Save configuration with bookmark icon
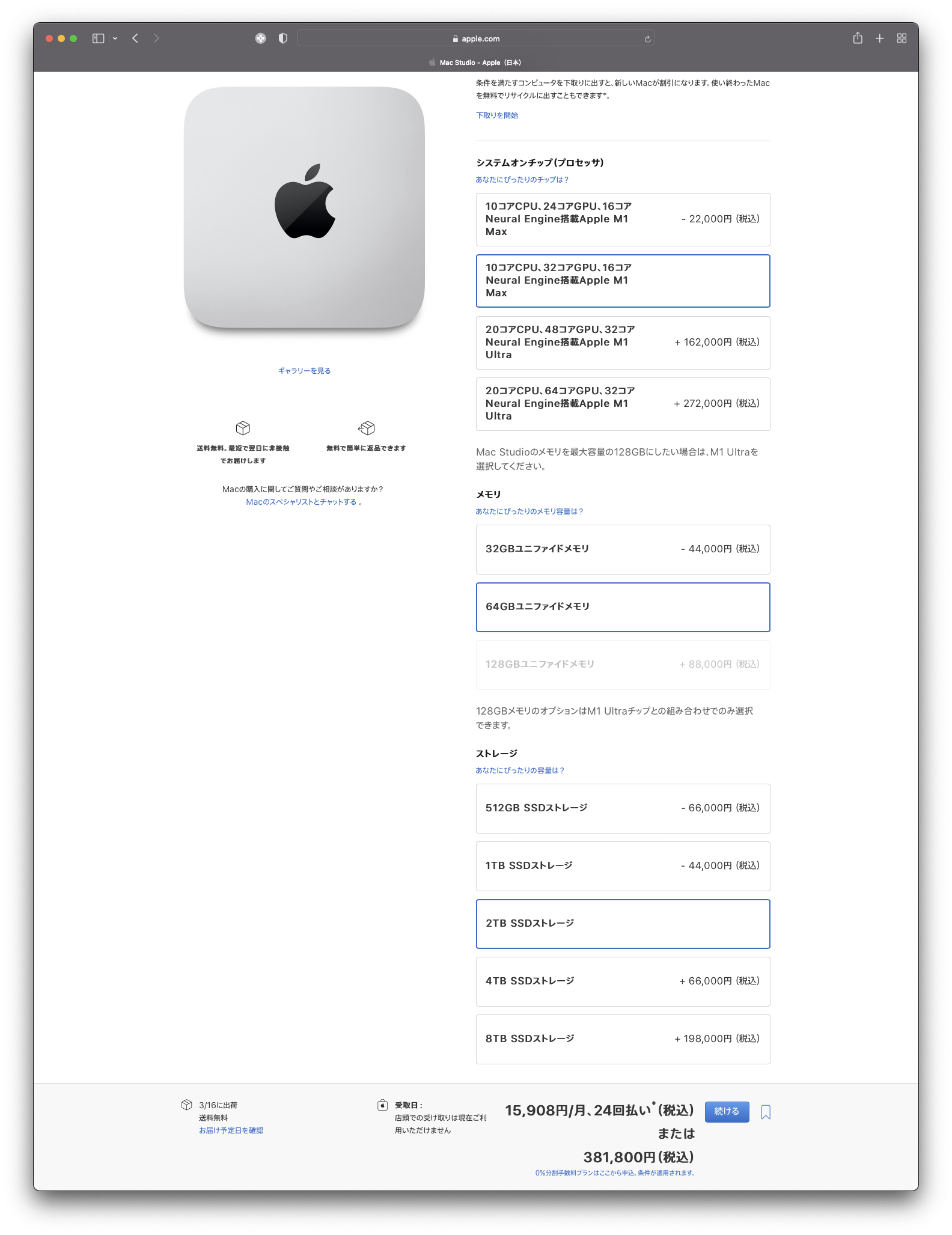The width and height of the screenshot is (952, 1235). pos(766,1112)
